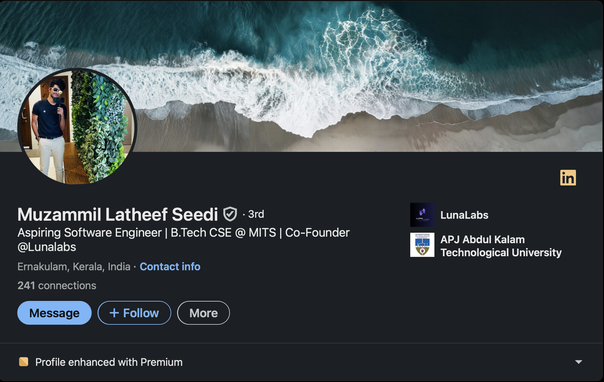Click the gold LinkedIn Premium logo badge
604x382 pixels.
(x=568, y=178)
